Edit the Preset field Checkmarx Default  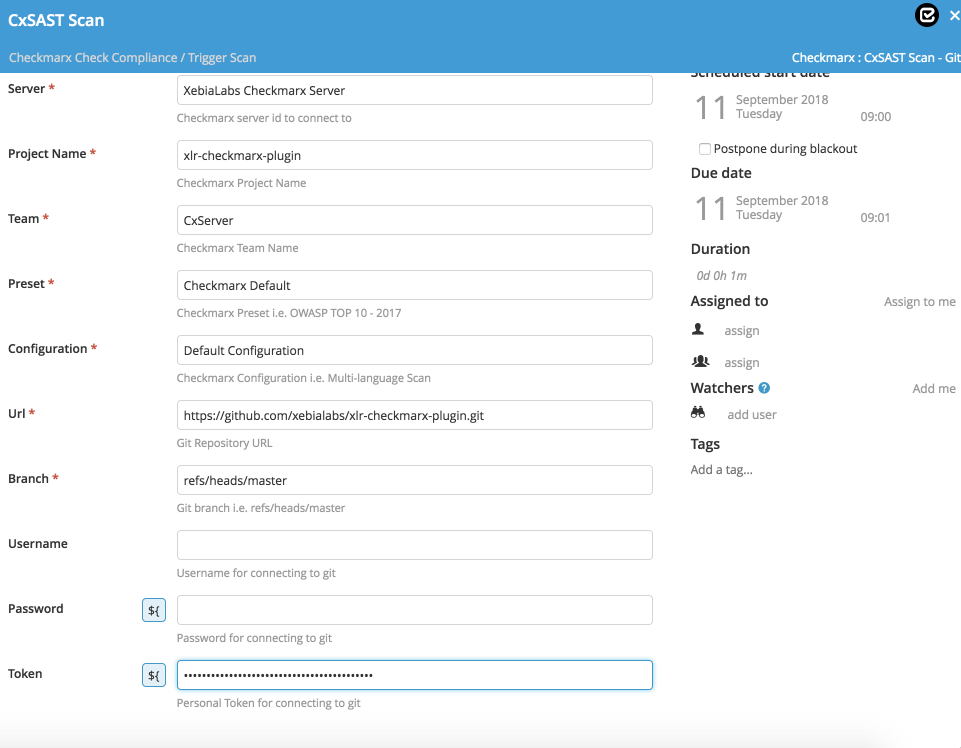pos(415,285)
